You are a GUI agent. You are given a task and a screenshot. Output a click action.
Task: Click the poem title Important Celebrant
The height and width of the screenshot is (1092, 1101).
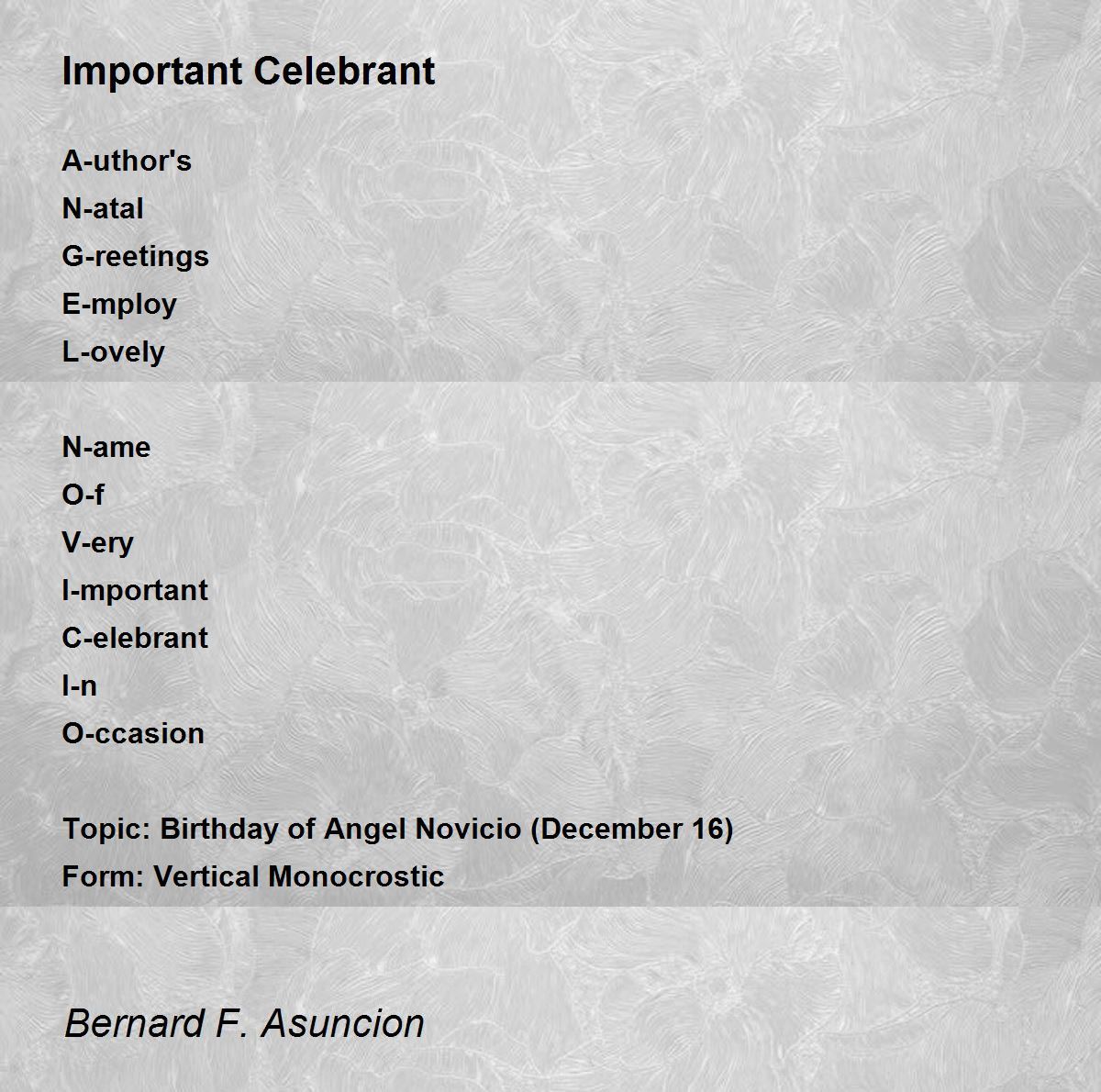[x=249, y=72]
